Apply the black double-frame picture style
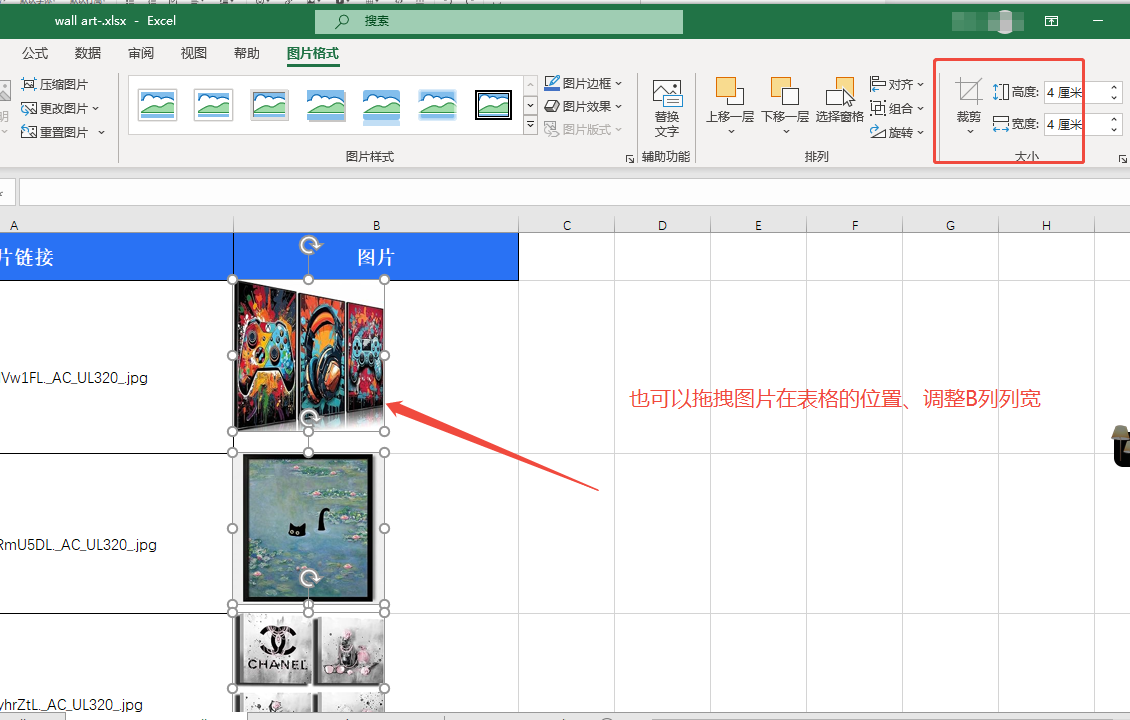Viewport: 1130px width, 720px height. point(494,105)
